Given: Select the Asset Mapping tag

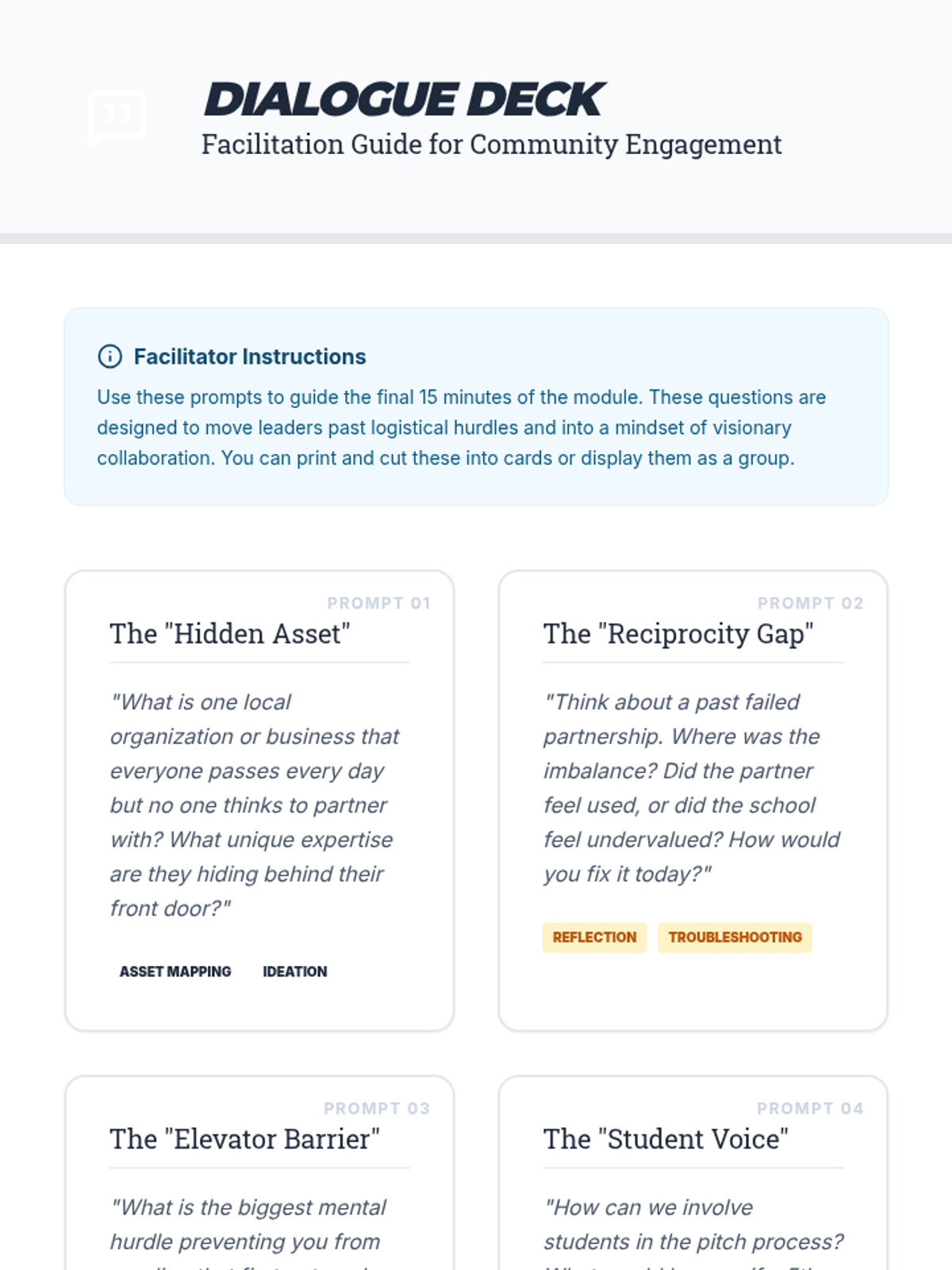Looking at the screenshot, I should coord(175,972).
